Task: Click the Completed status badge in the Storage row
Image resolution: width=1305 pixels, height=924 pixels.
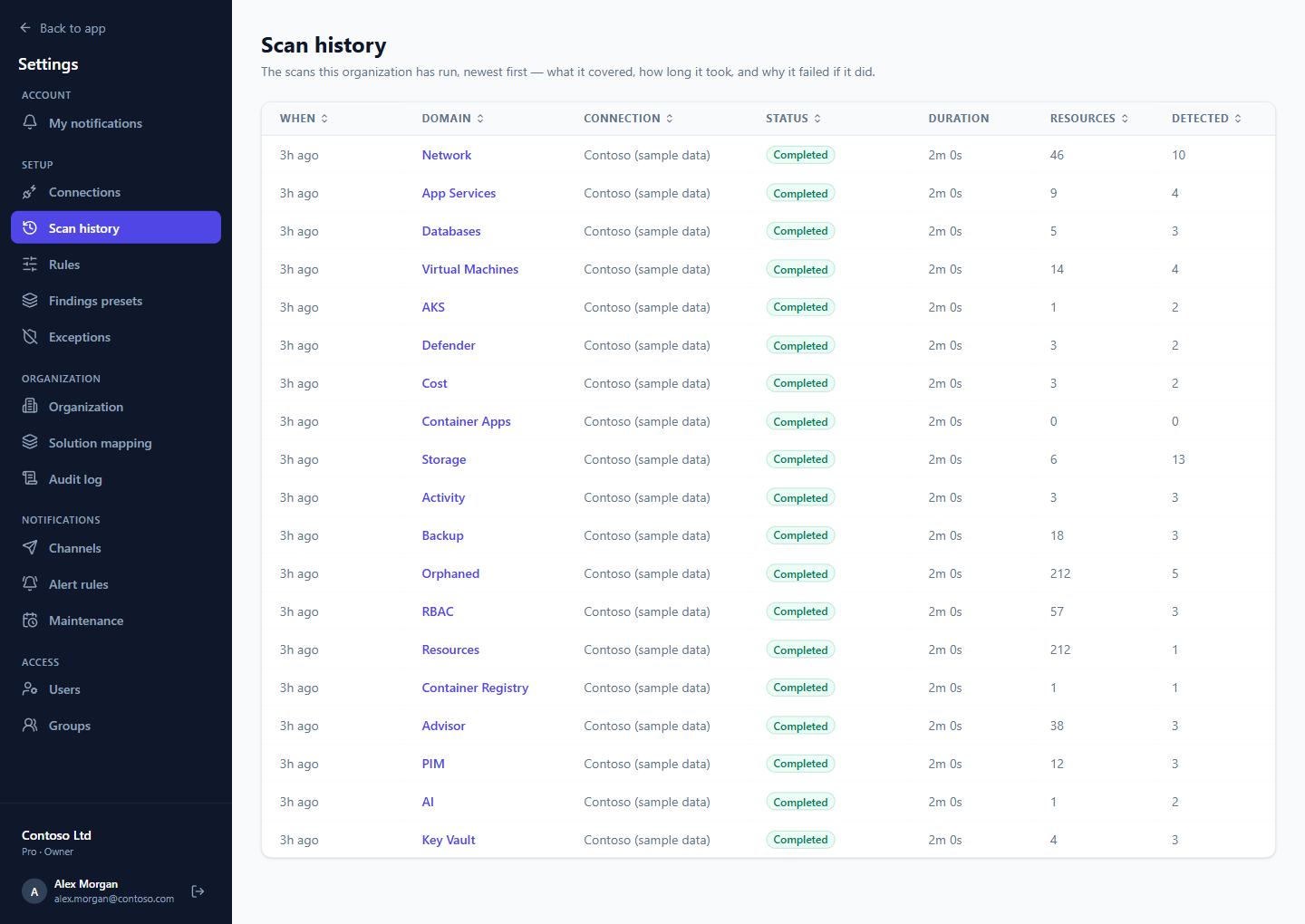Action: coord(800,459)
